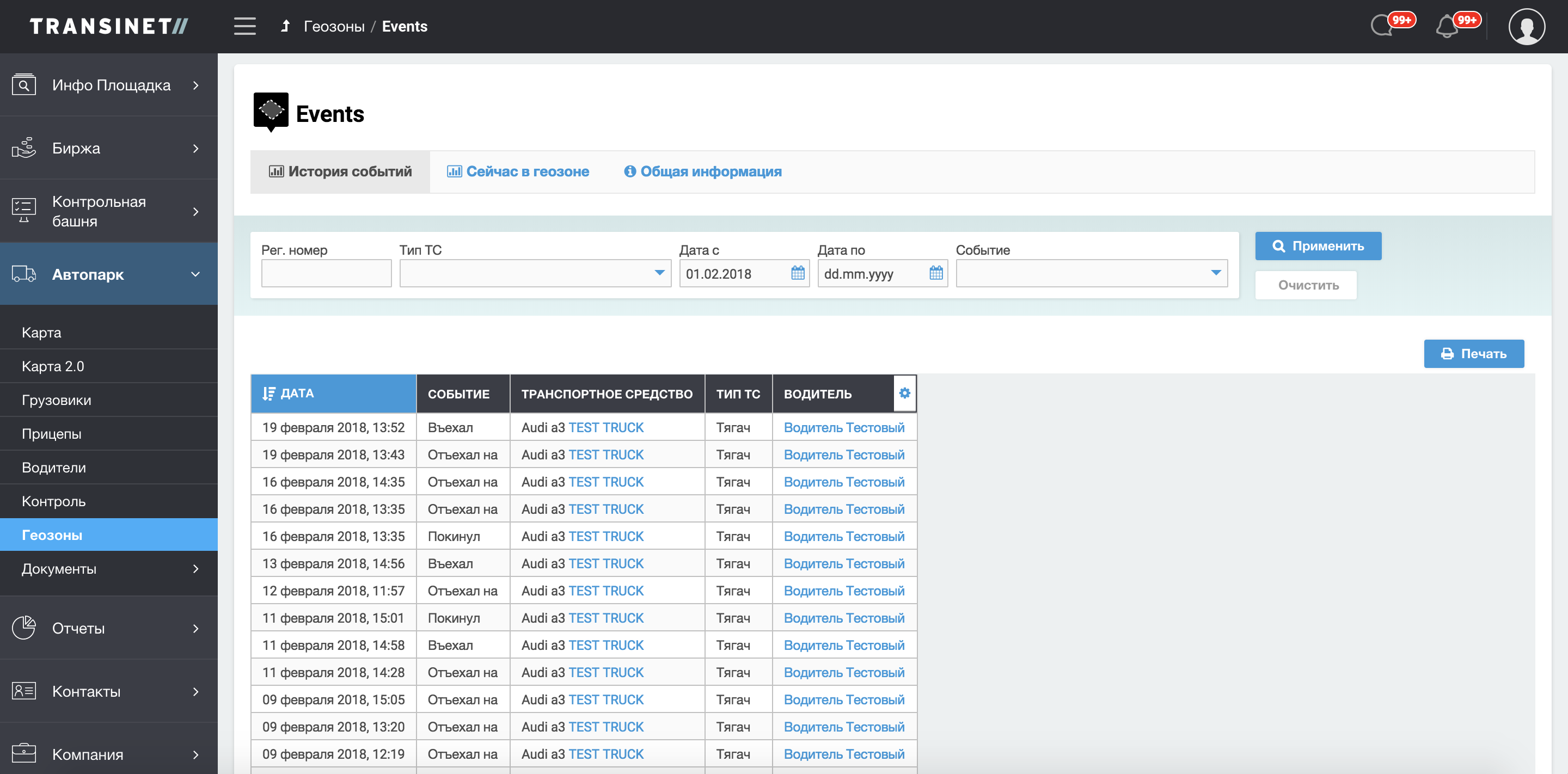Click ТИП ТС column header

point(738,394)
